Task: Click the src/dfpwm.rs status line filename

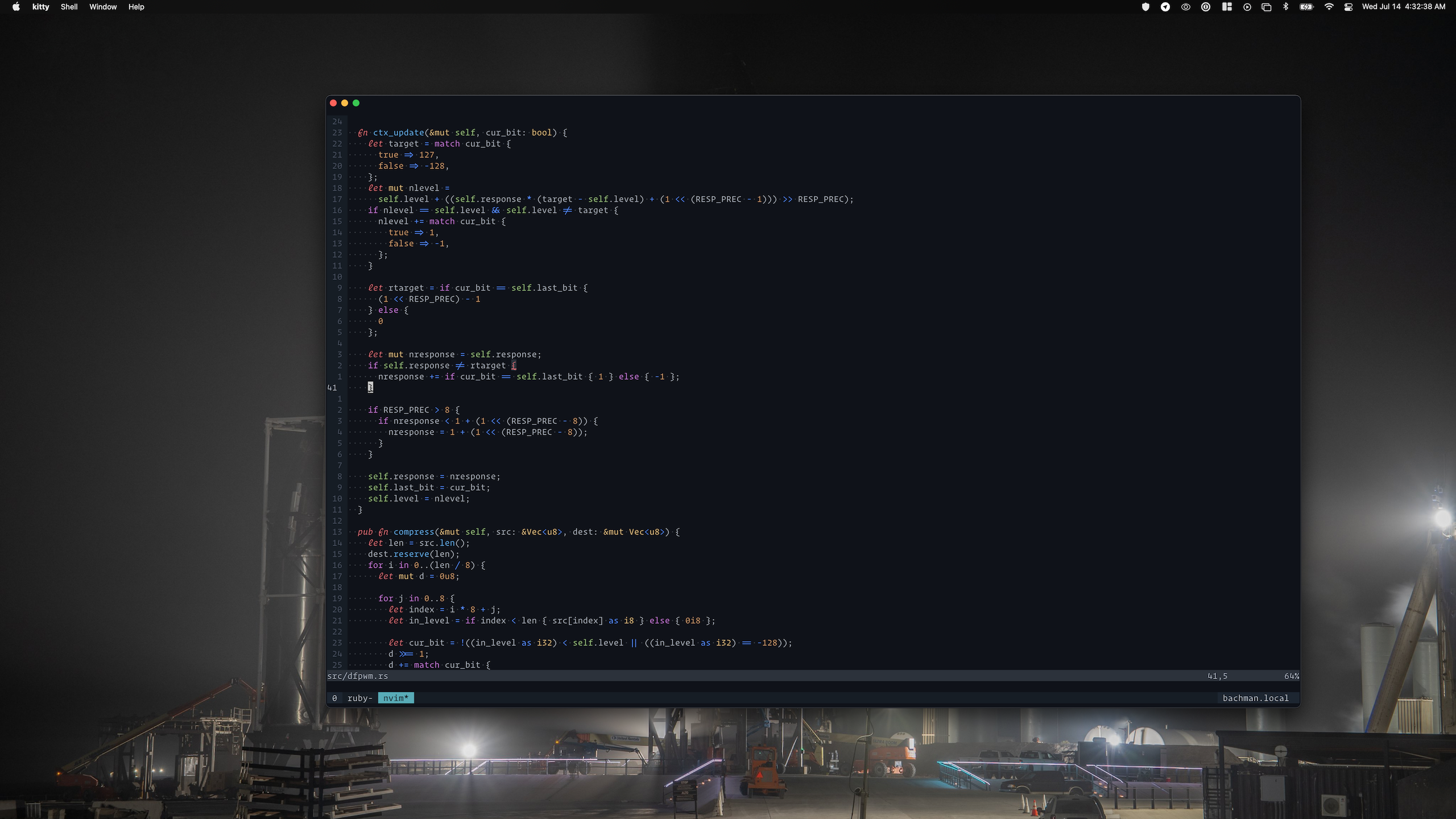Action: coord(358,676)
